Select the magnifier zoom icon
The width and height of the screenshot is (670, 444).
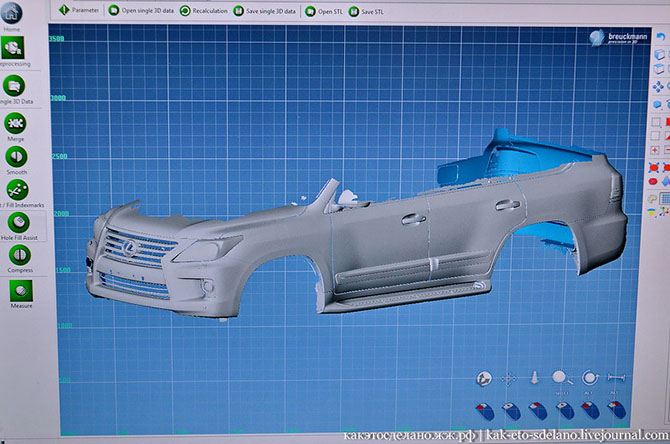pos(561,377)
